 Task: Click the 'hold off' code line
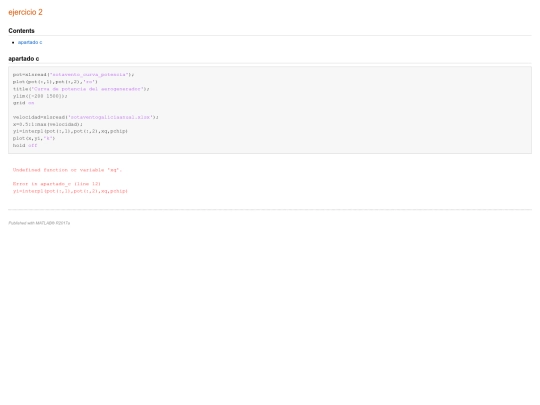[25, 145]
